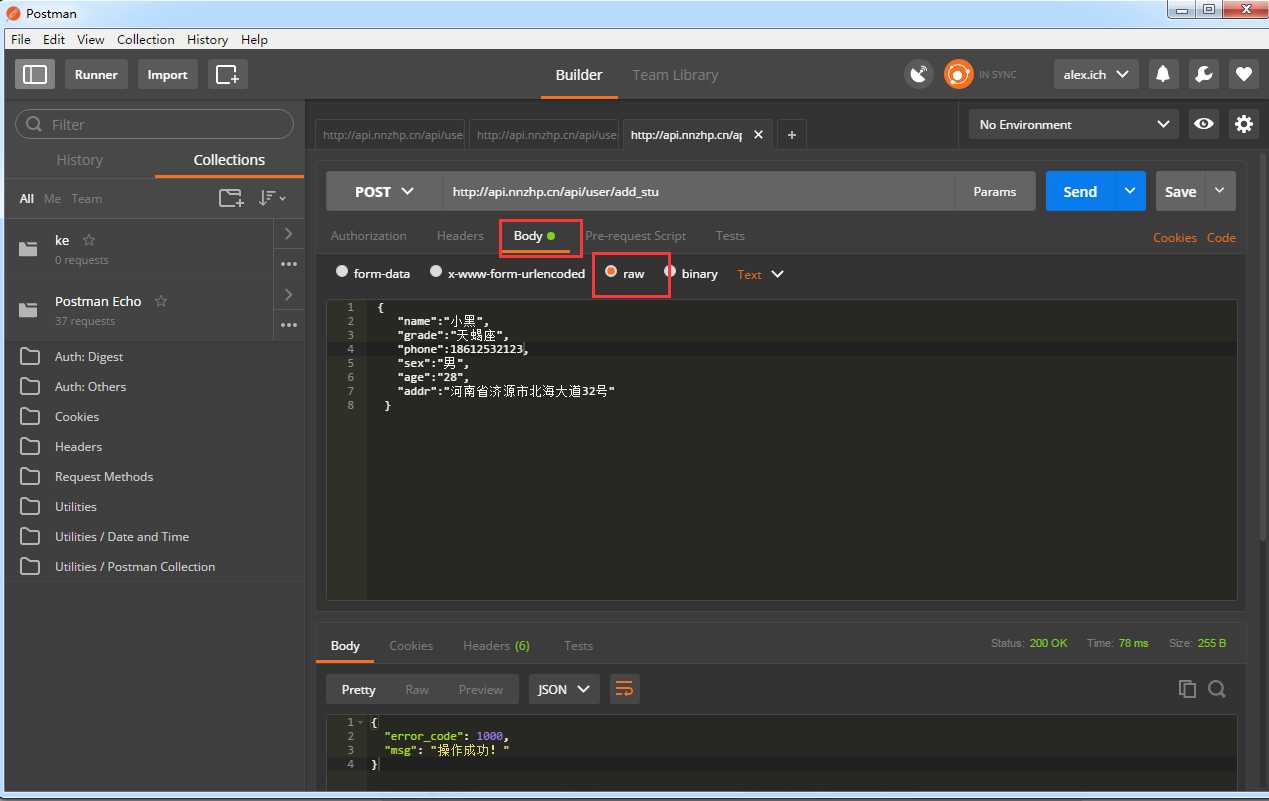Close the active request tab
Screen dimensions: 1269x801
(758, 135)
